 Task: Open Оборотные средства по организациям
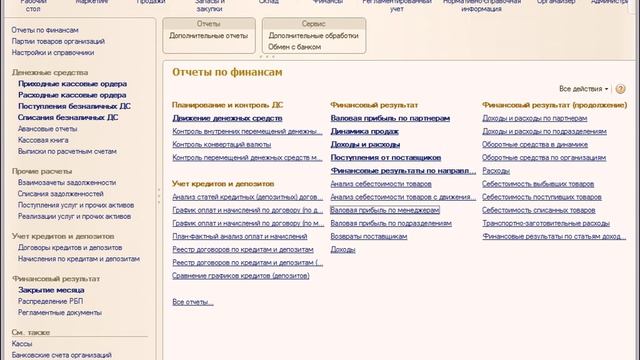click(544, 157)
